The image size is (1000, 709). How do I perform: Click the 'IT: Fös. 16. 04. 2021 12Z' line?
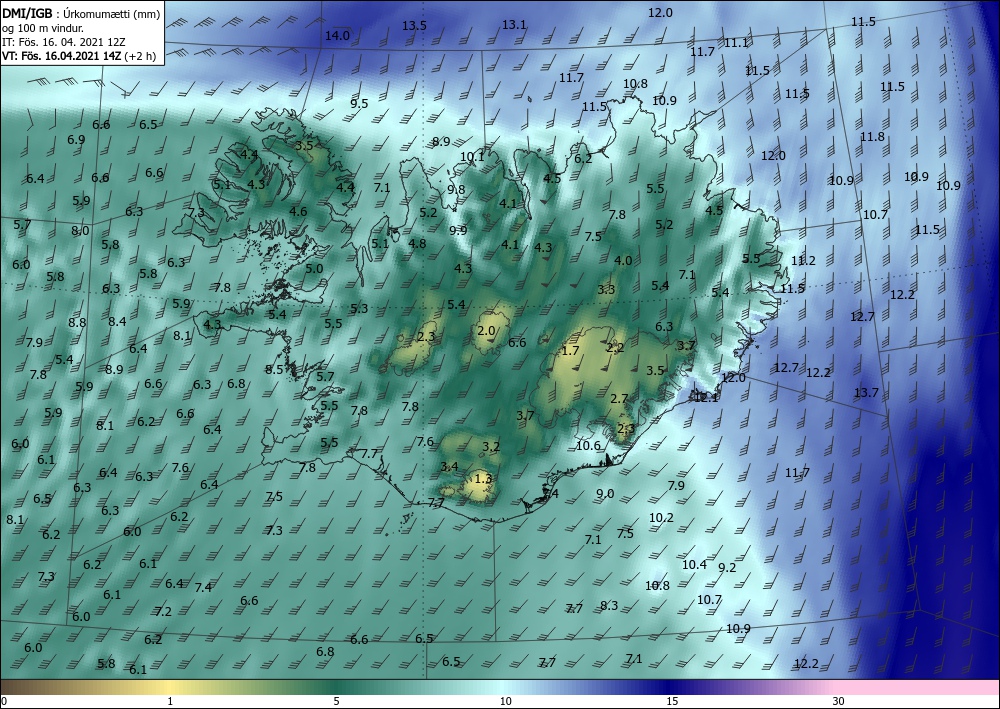point(64,41)
